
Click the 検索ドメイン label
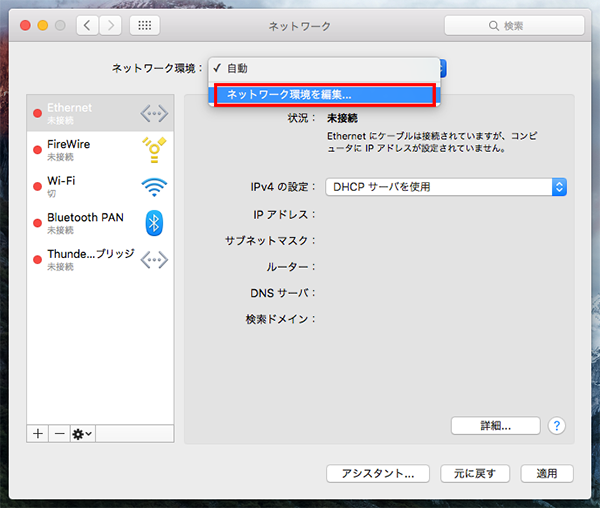coord(280,319)
